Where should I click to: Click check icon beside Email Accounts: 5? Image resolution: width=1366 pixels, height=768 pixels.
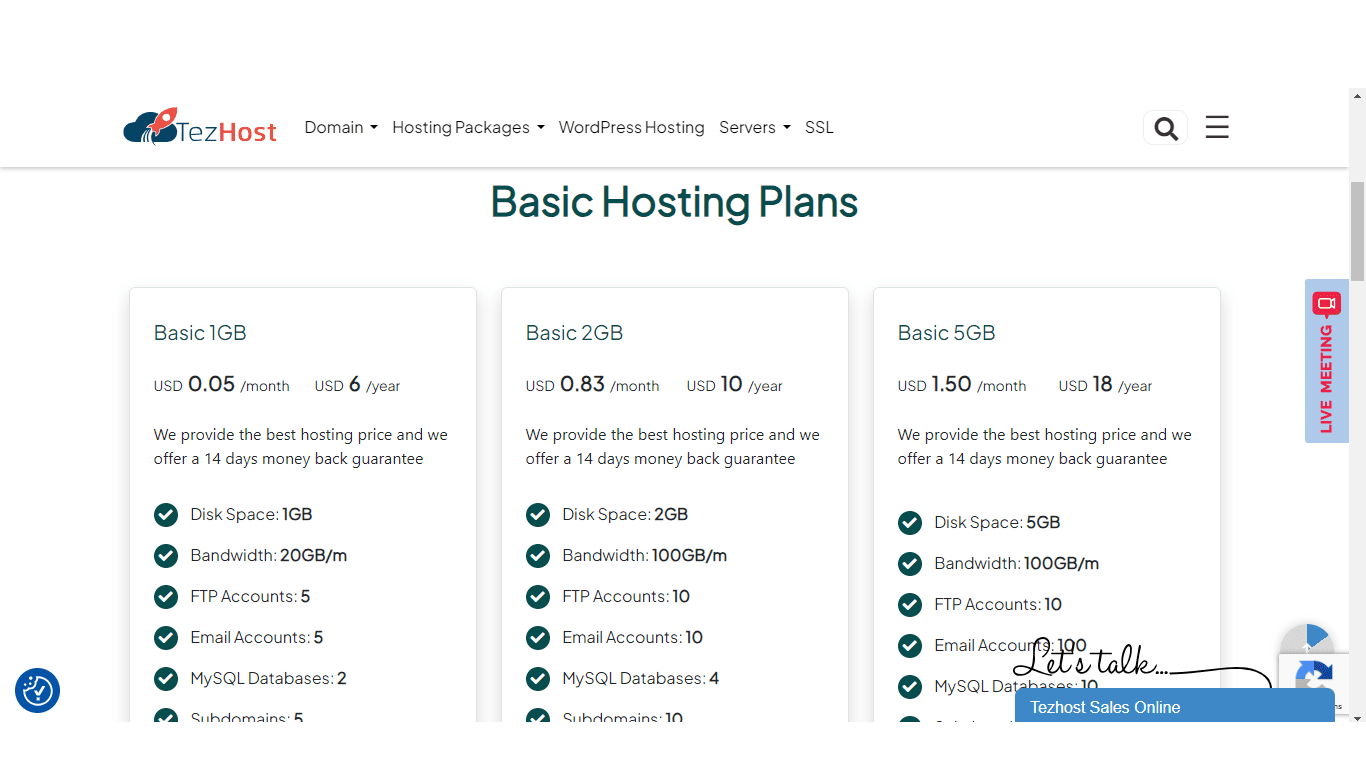[x=166, y=637]
